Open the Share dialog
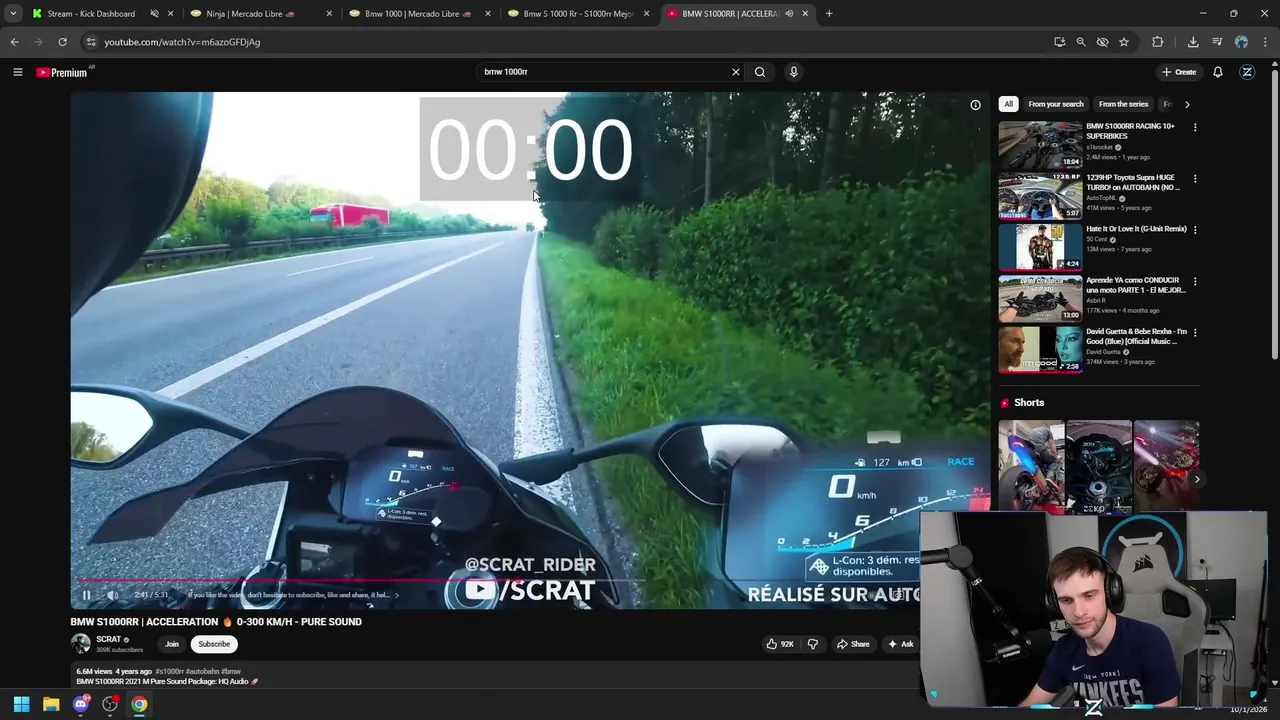The height and width of the screenshot is (720, 1280). (853, 644)
